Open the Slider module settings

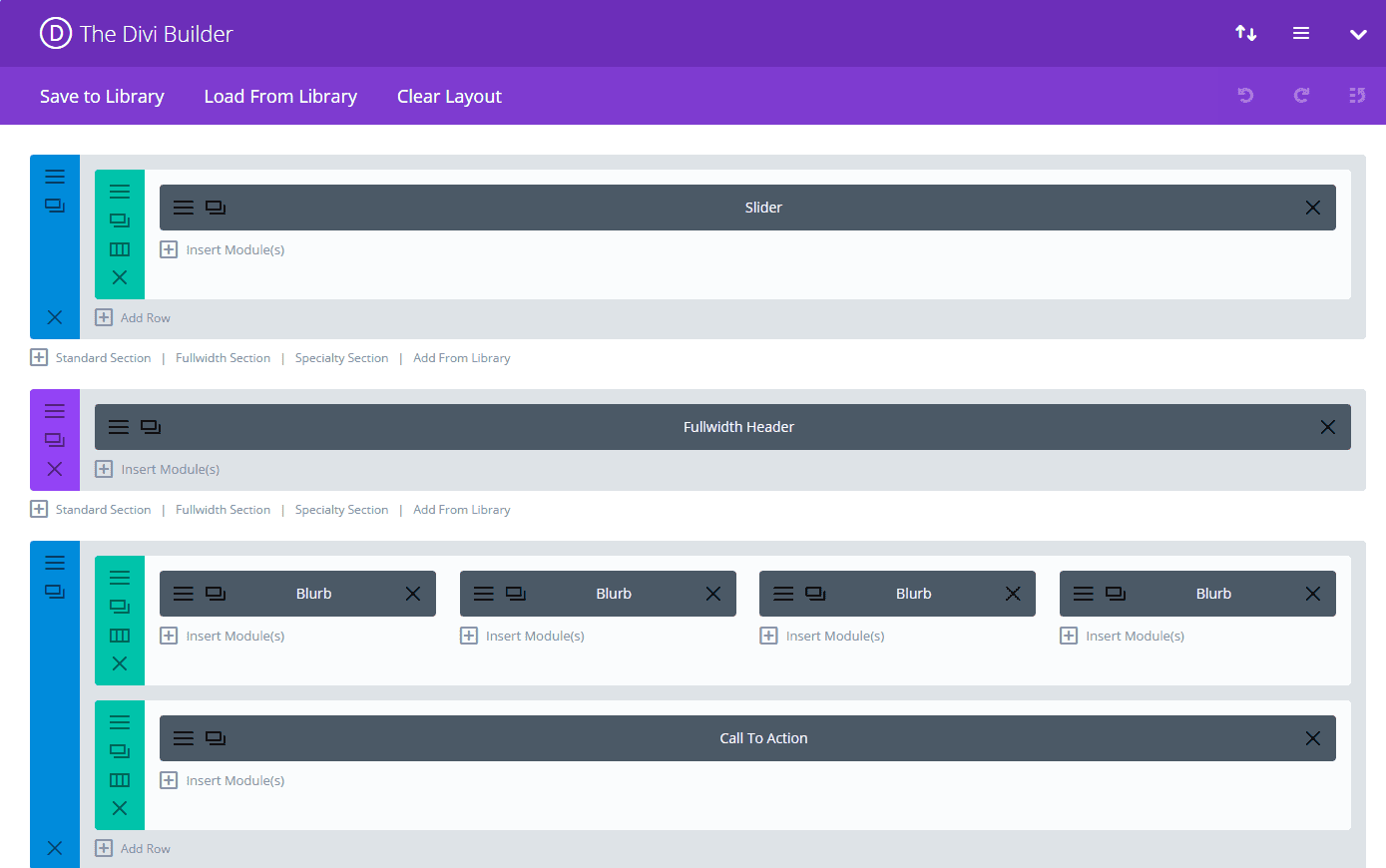click(x=183, y=207)
